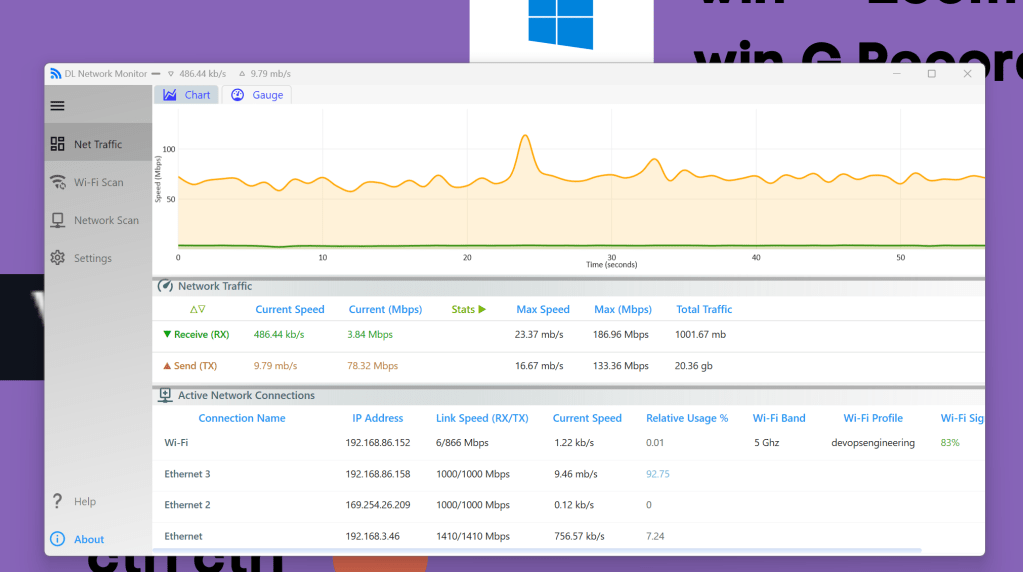Click the Gauge tab's dial icon

point(237,95)
